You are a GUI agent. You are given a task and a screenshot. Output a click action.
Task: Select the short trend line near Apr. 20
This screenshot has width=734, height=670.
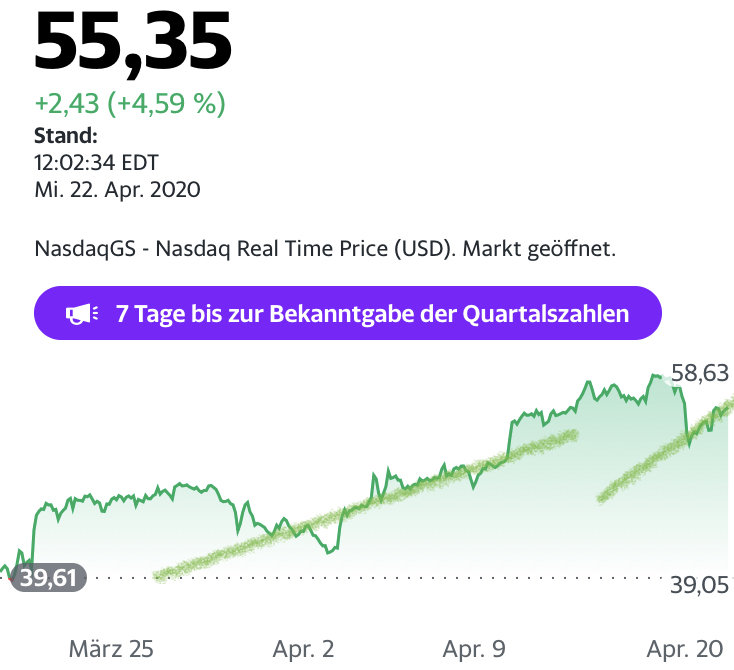660,452
